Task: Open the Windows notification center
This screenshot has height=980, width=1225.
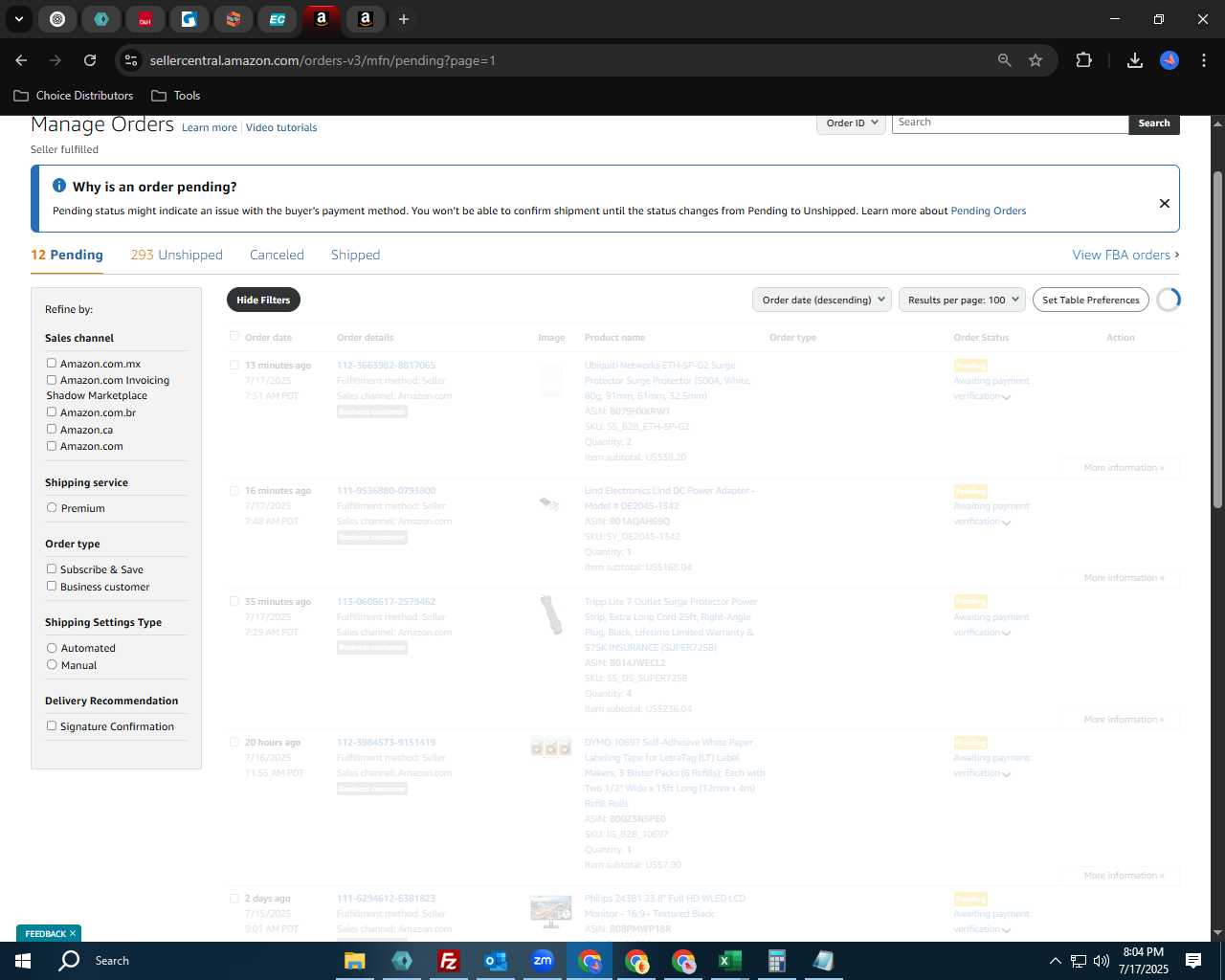Action: pos(1193,961)
